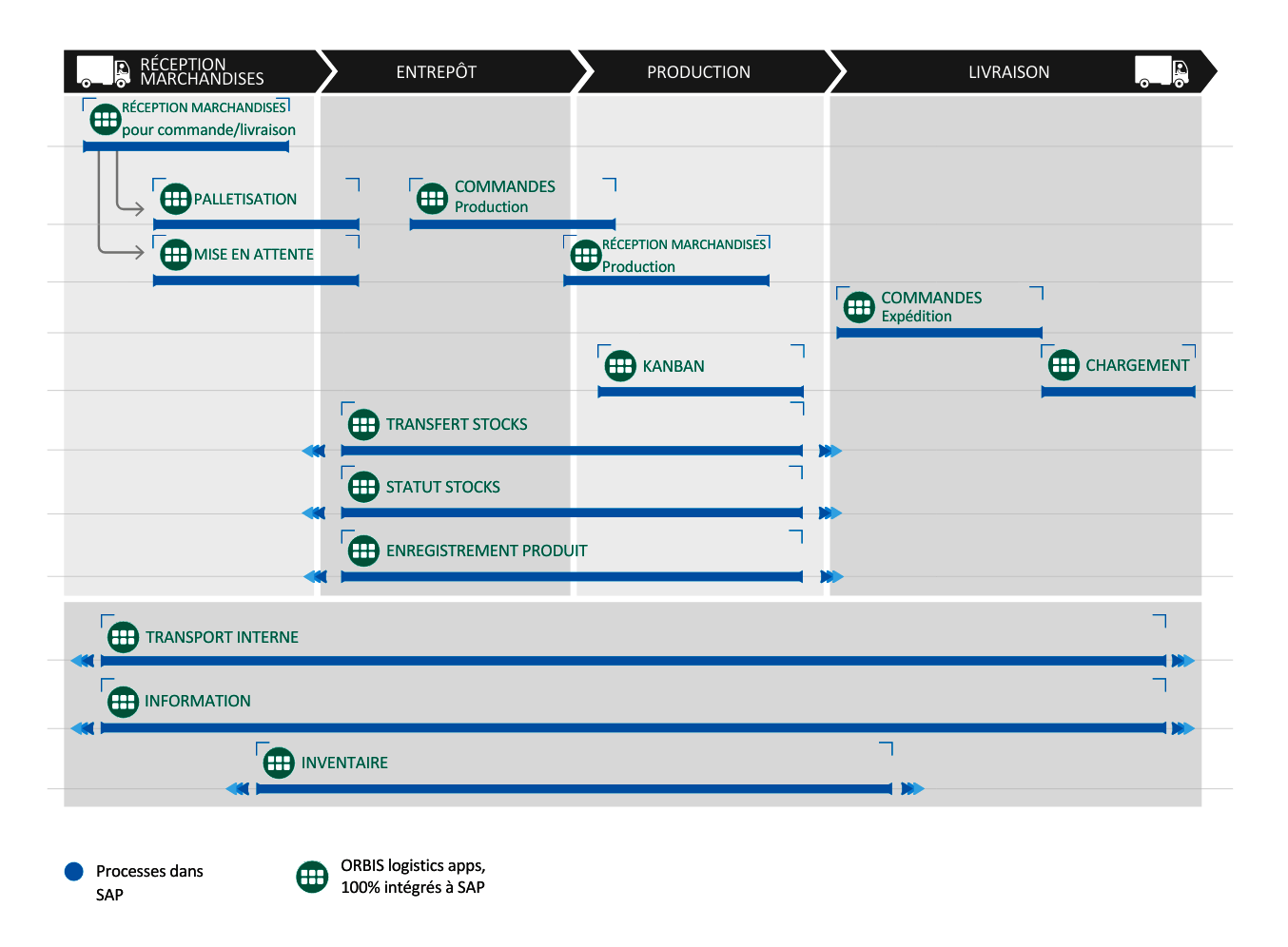Click the left arrows of Transfert Stocks bar
Screen dimensions: 1288x947
point(314,451)
